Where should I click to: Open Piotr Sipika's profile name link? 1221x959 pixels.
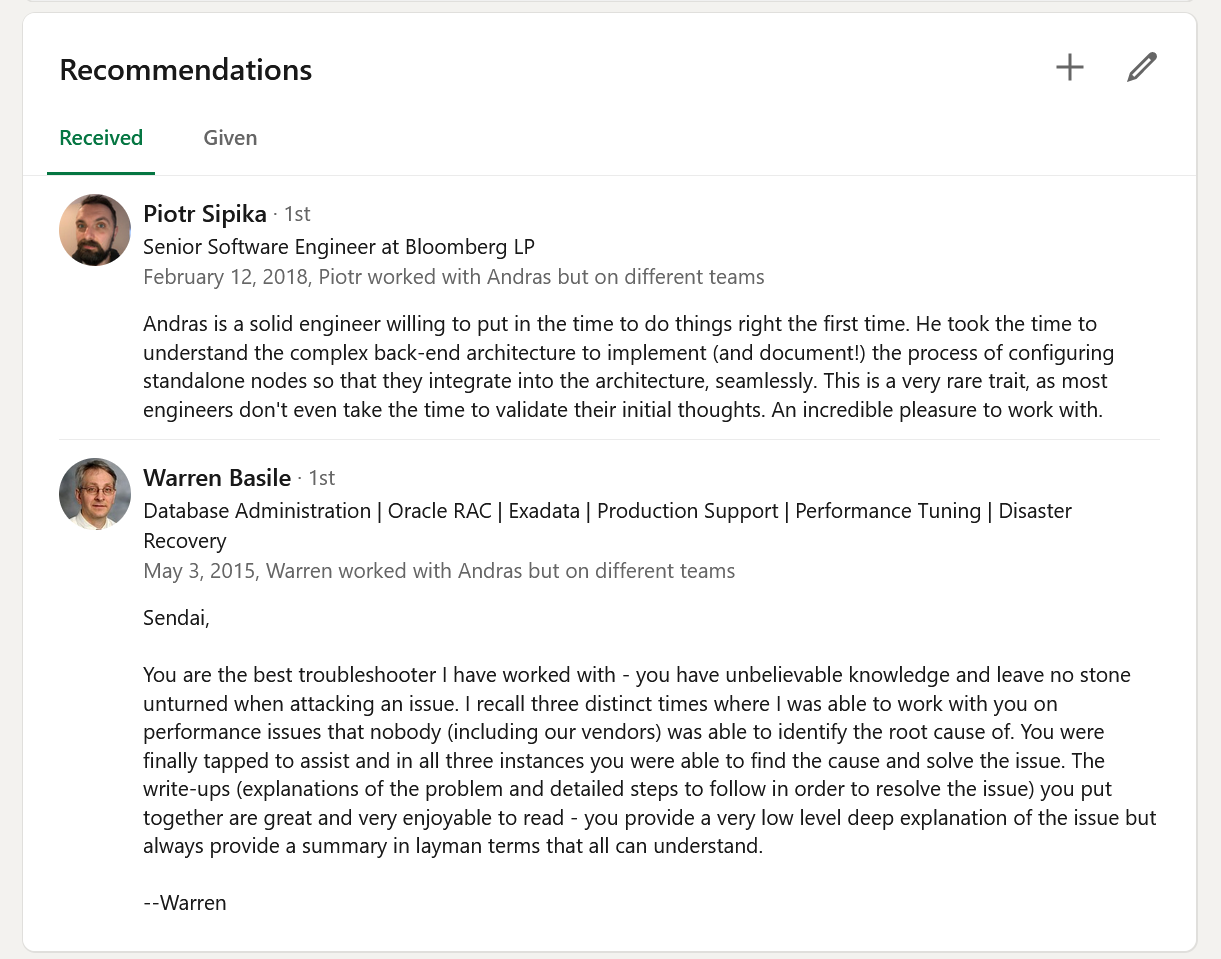tap(205, 214)
